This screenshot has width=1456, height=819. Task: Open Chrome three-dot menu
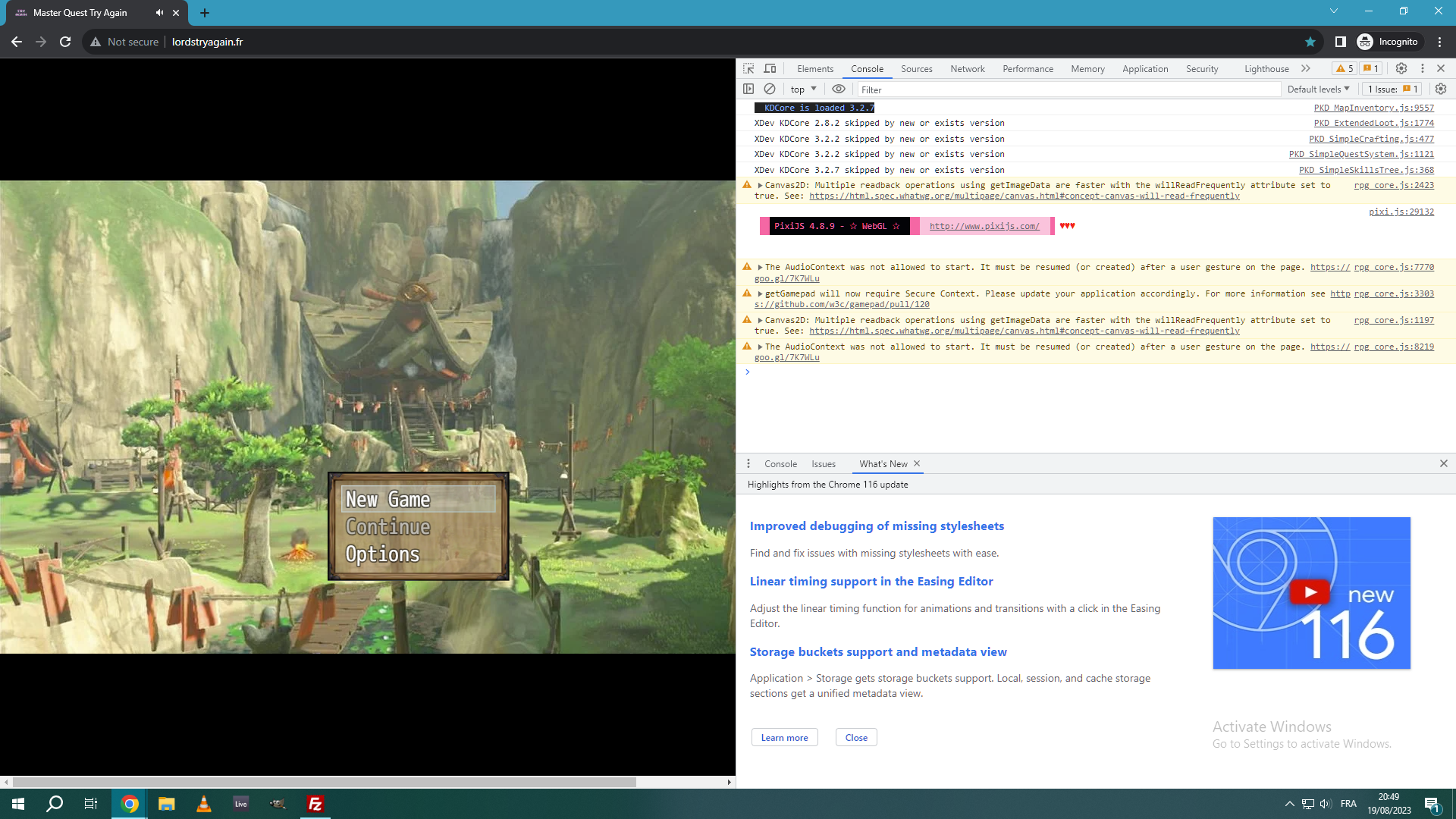pos(1440,42)
